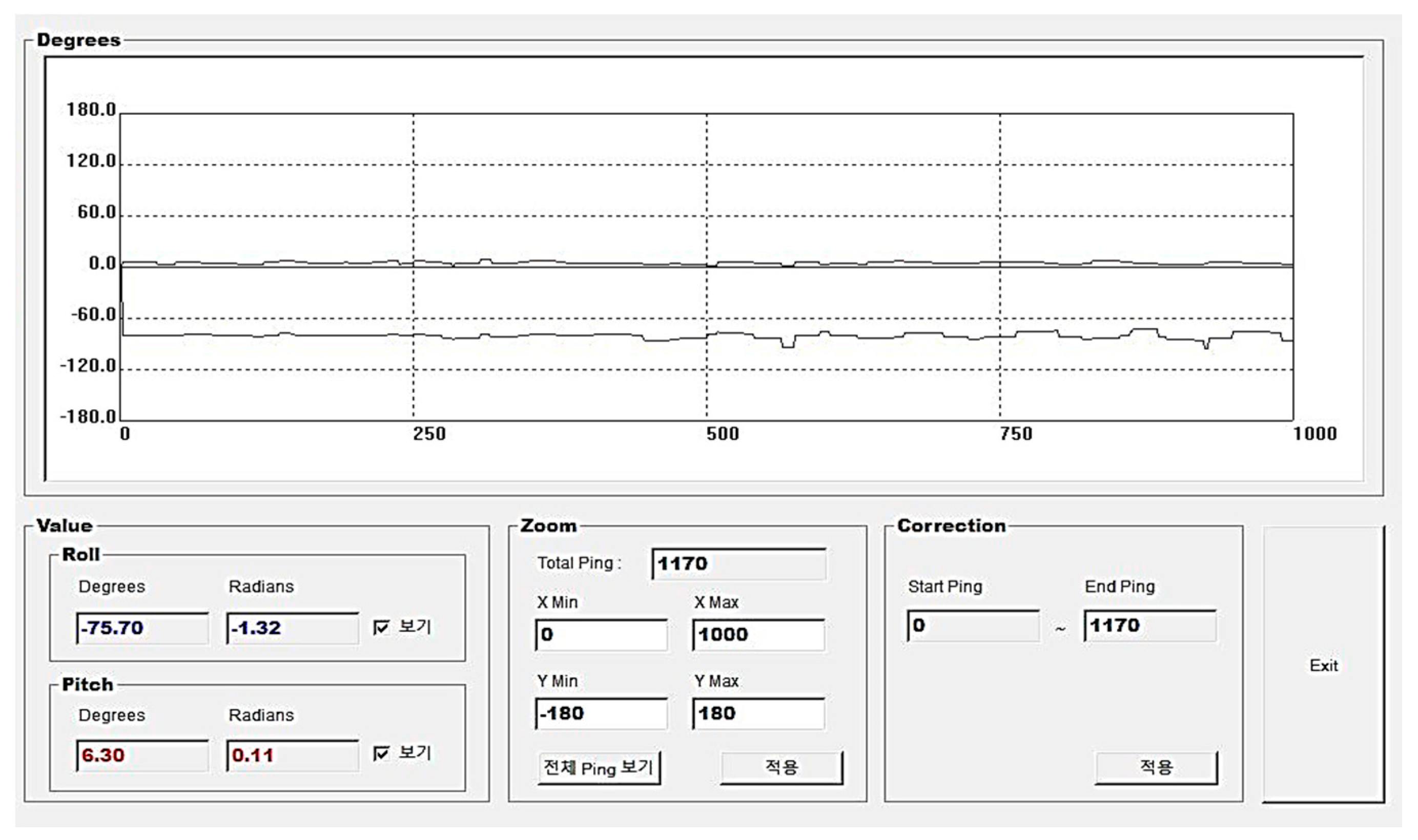Viewport: 1418px width, 840px height.
Task: Click the Total Ping field
Action: (738, 564)
